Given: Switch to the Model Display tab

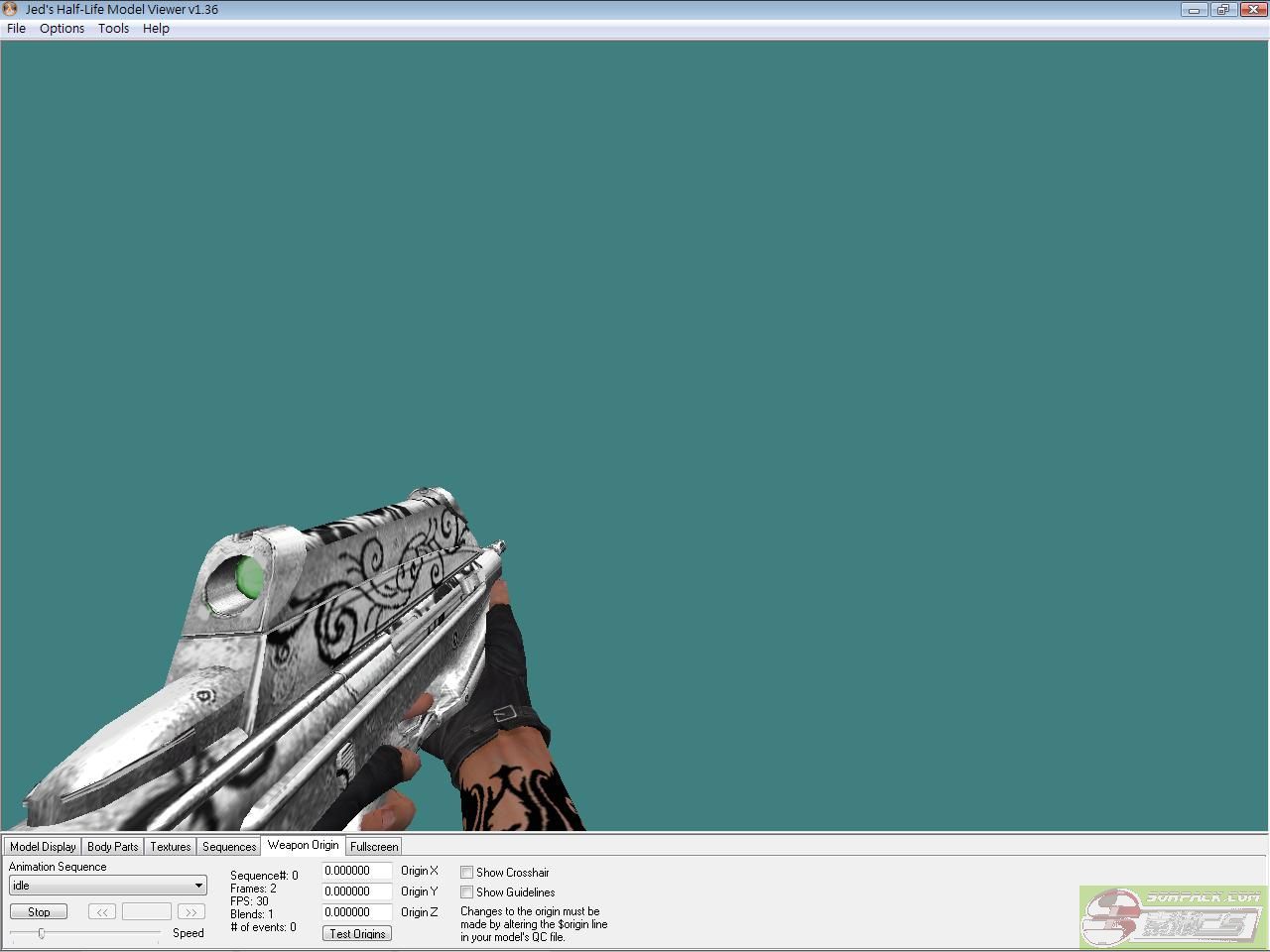Looking at the screenshot, I should [43, 847].
